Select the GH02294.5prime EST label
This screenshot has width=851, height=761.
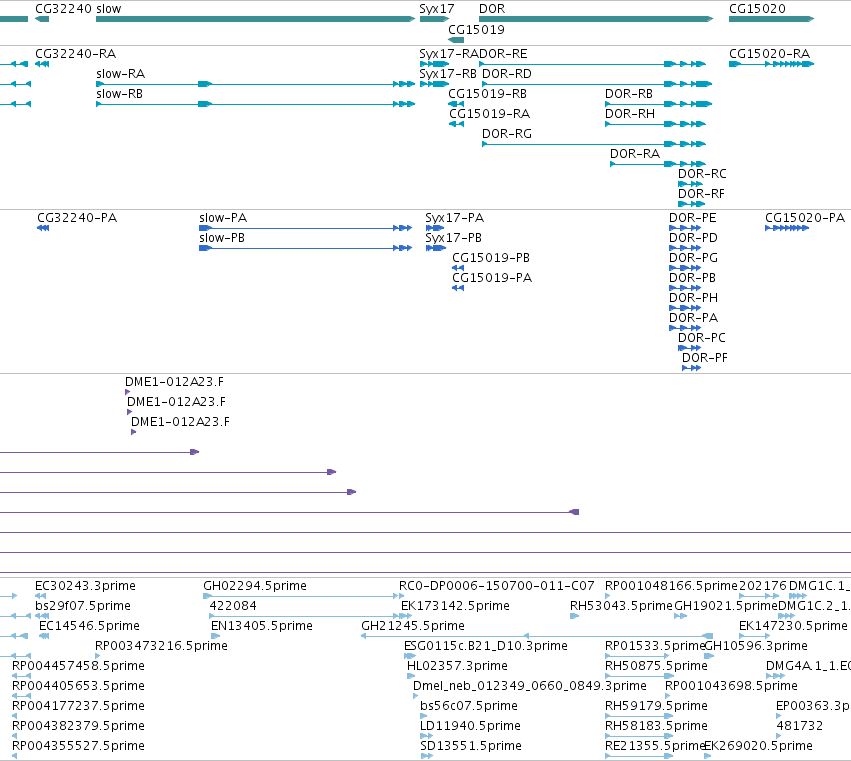click(x=255, y=586)
